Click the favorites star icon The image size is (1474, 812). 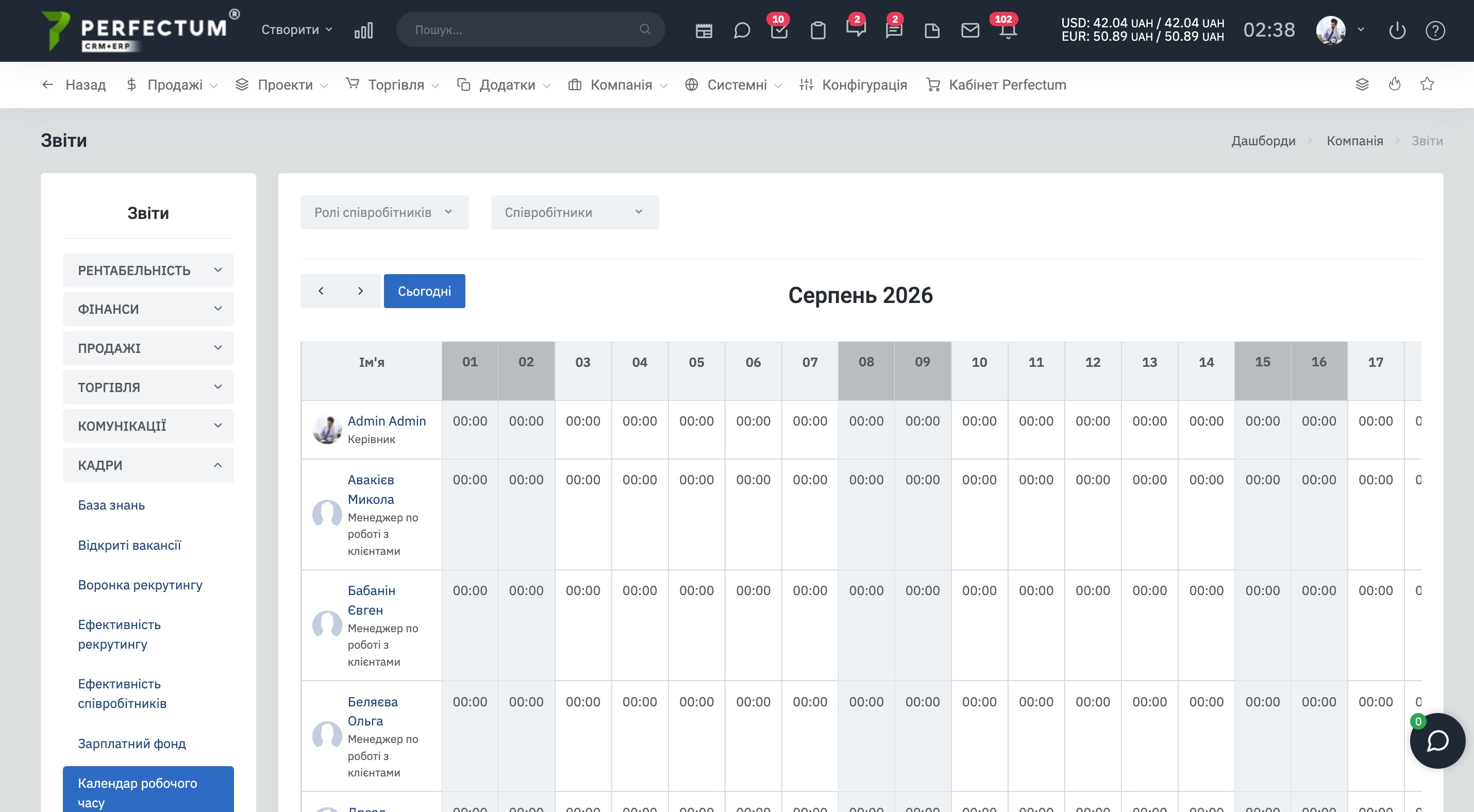pos(1427,84)
